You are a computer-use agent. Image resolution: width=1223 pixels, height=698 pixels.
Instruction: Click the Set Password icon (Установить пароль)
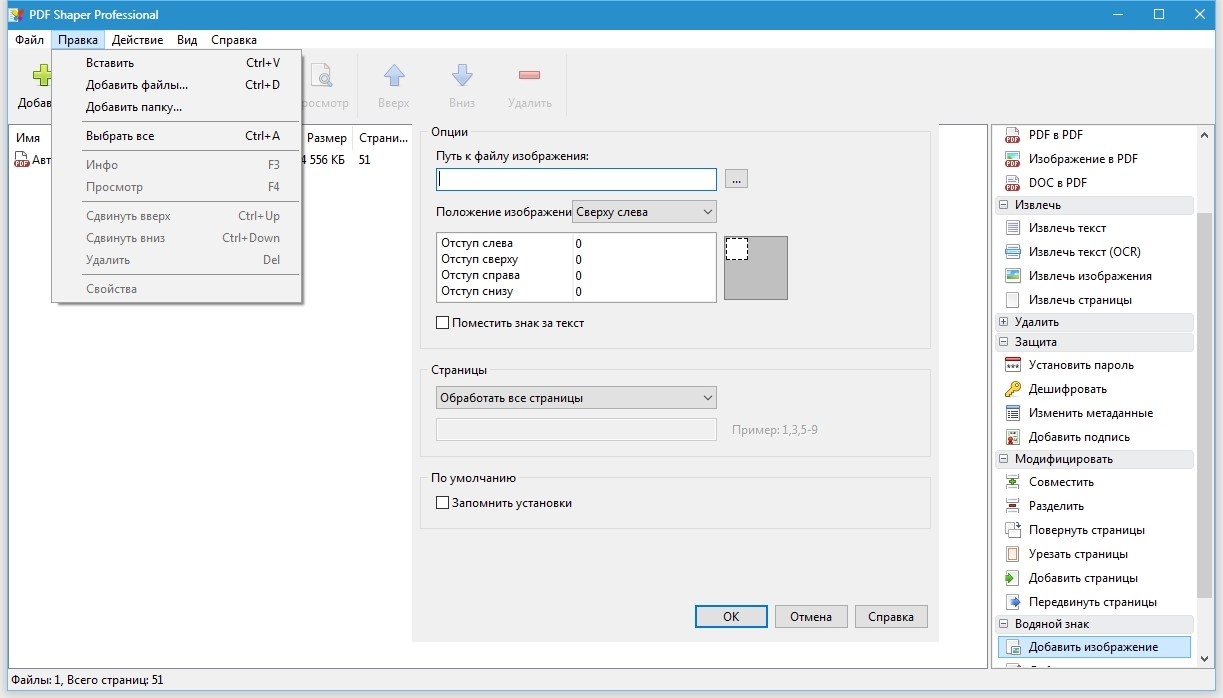pos(1012,365)
